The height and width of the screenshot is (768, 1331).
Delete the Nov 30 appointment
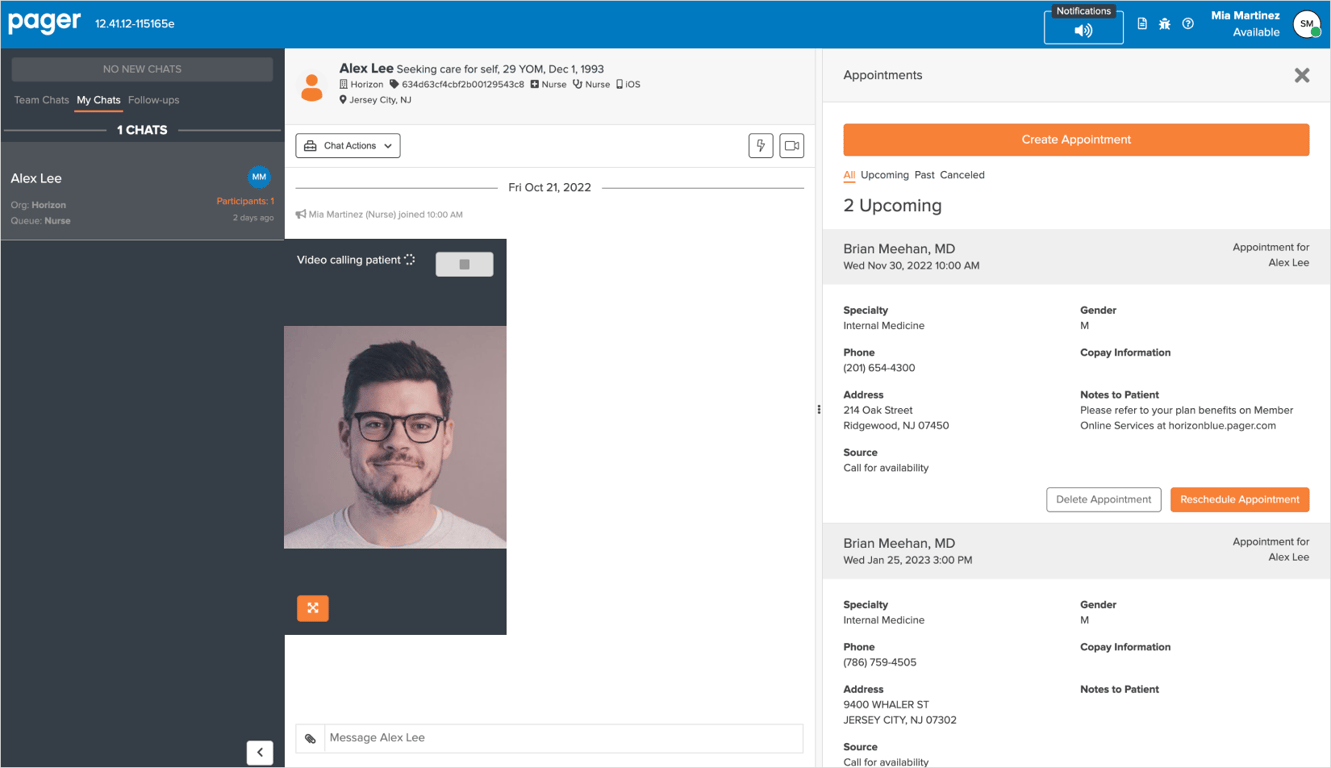point(1104,500)
